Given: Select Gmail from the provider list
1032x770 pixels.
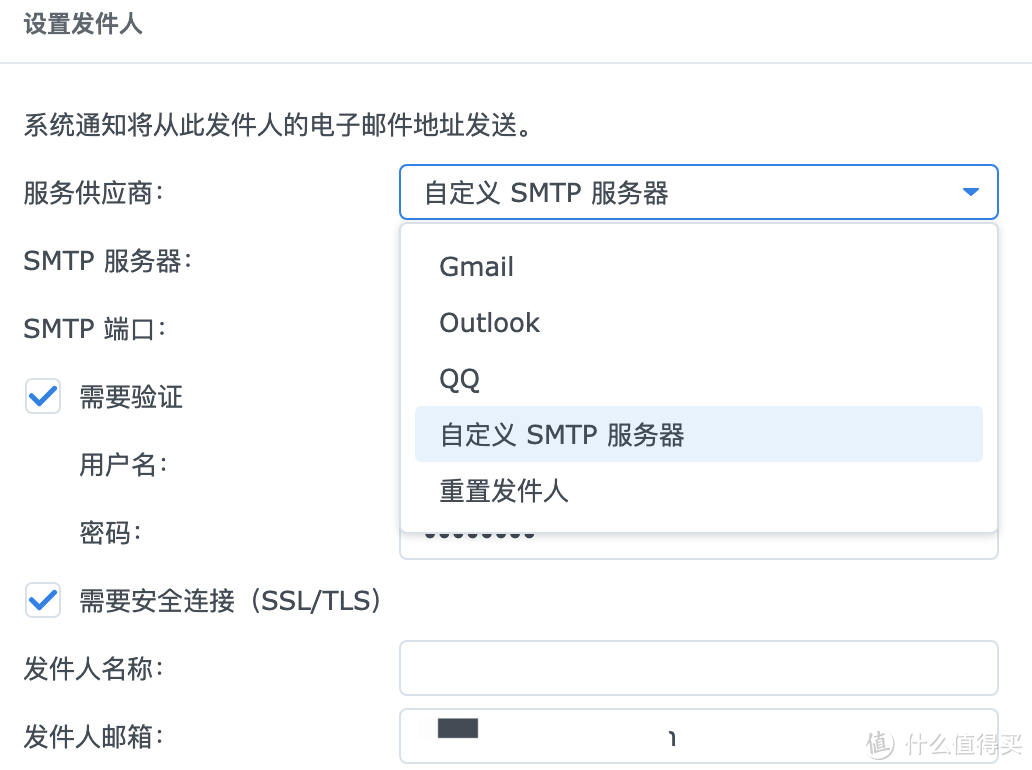Looking at the screenshot, I should [x=477, y=267].
